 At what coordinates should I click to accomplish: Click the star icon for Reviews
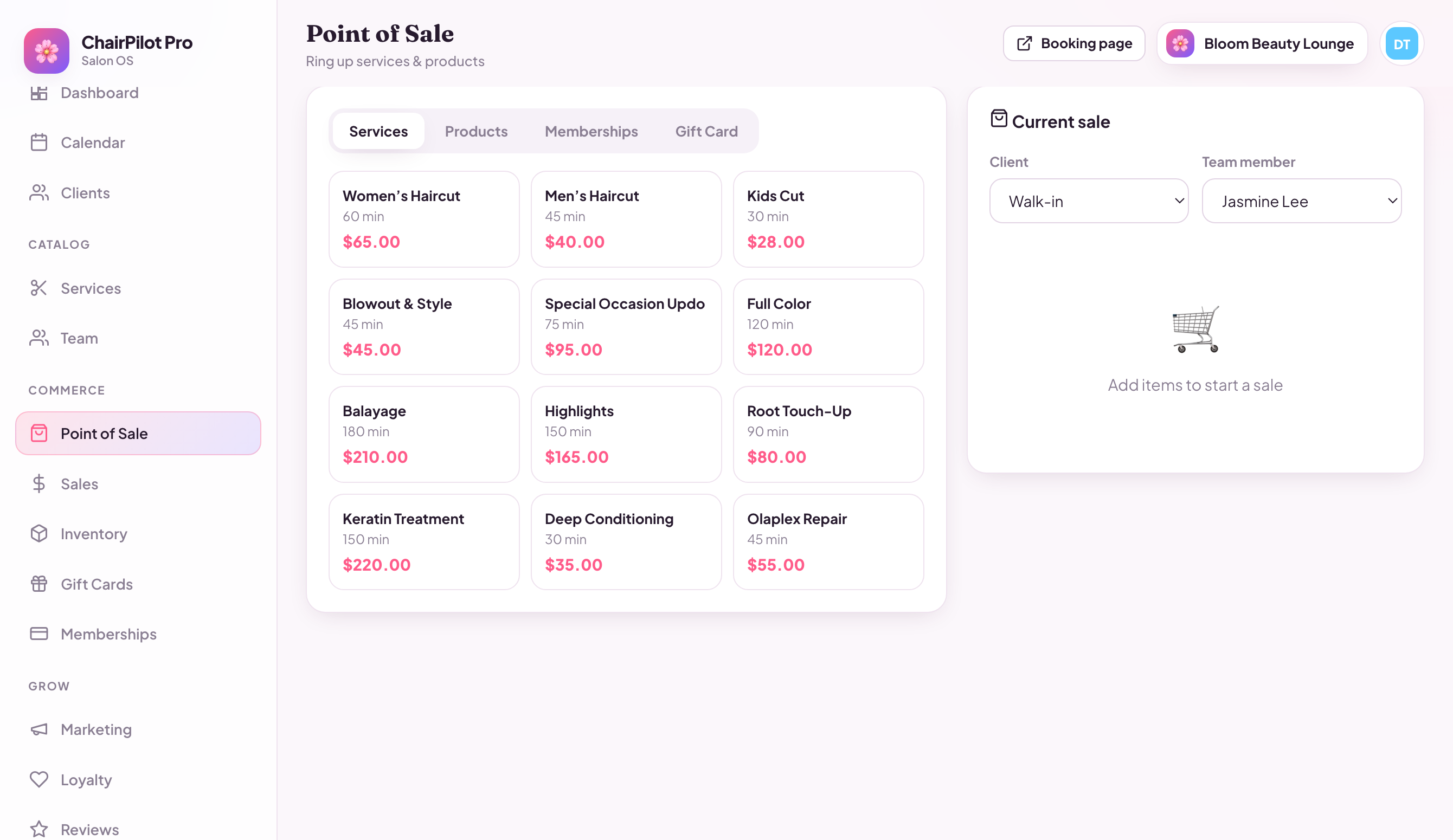point(38,829)
